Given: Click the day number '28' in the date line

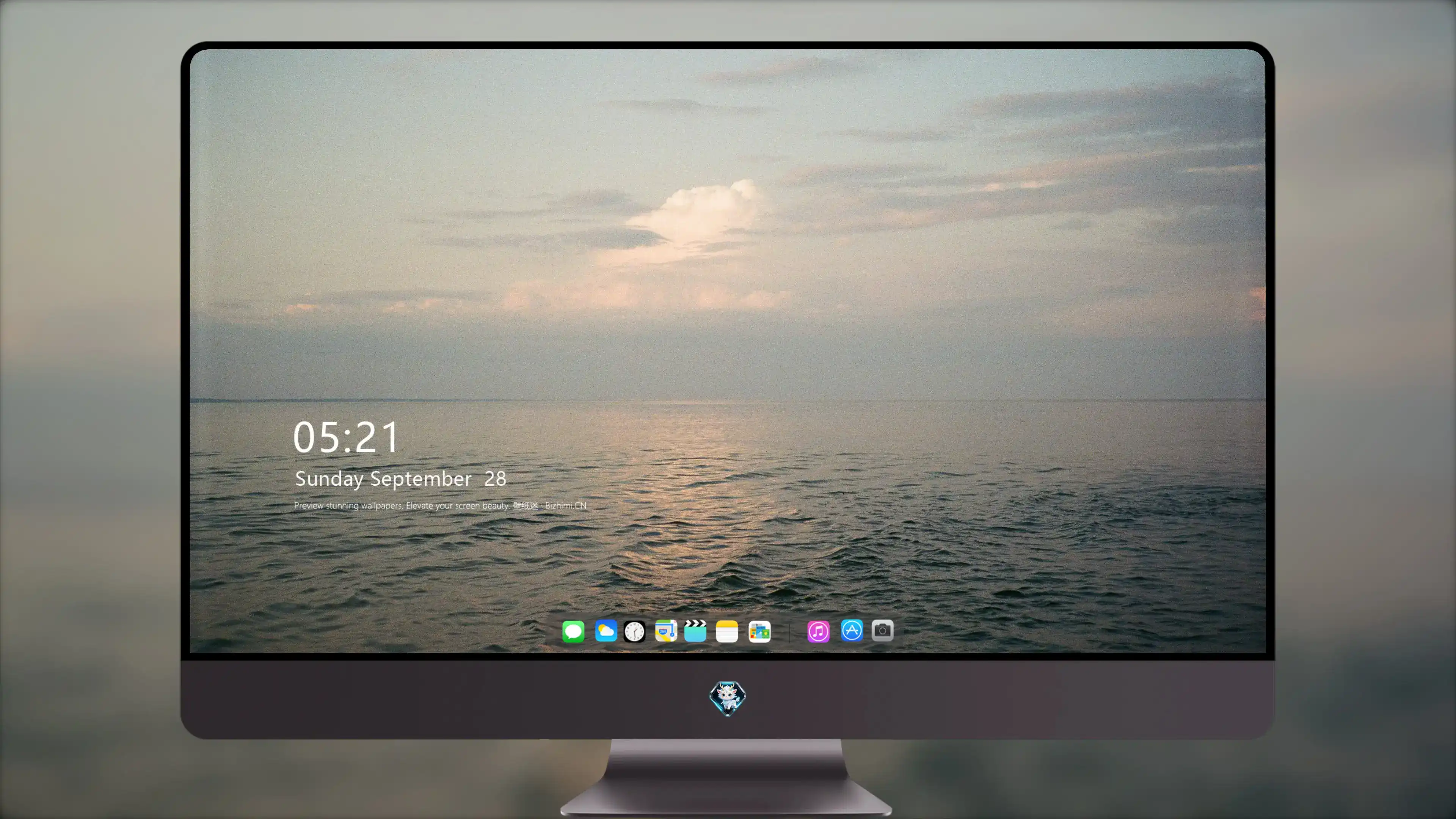Looking at the screenshot, I should coord(495,479).
